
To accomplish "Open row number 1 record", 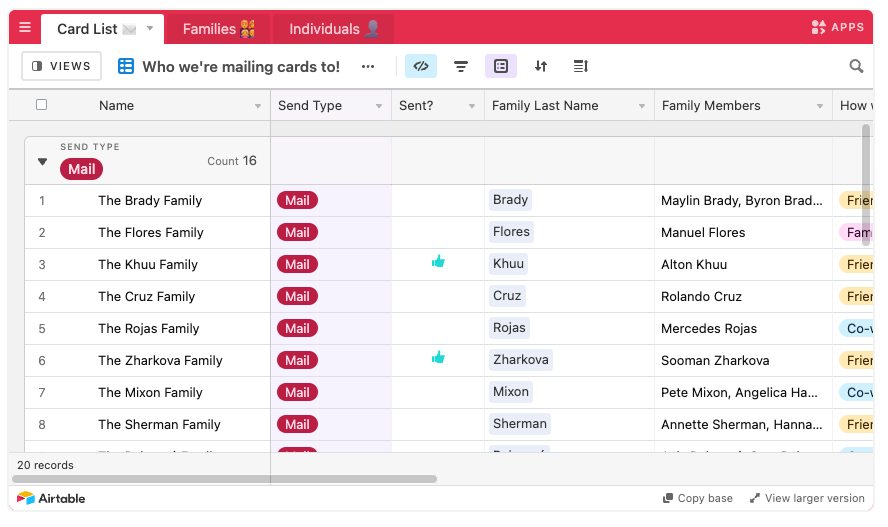I will click(42, 201).
